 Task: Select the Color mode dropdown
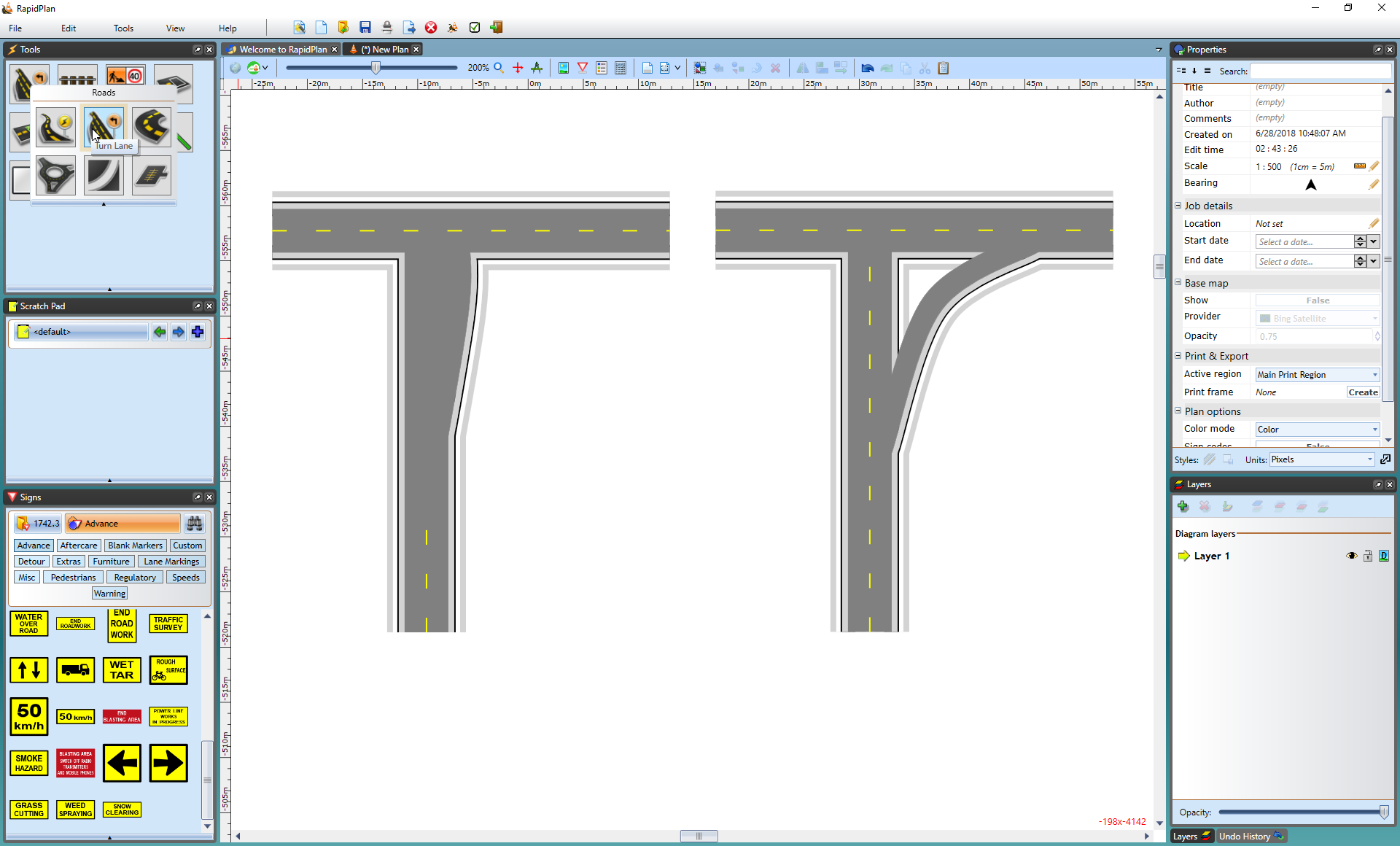pos(1316,429)
